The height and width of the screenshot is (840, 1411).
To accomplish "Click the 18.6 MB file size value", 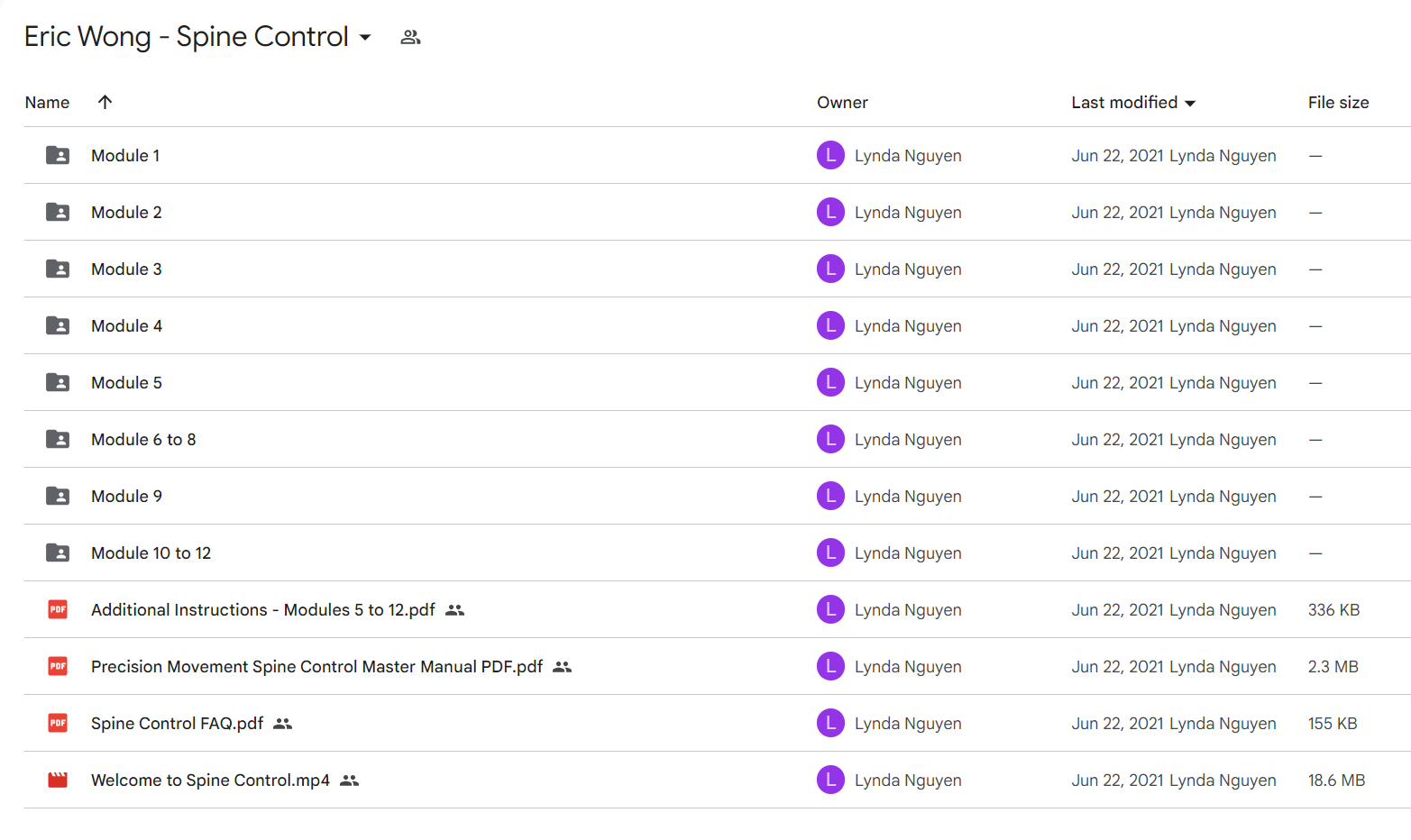I will (x=1336, y=781).
